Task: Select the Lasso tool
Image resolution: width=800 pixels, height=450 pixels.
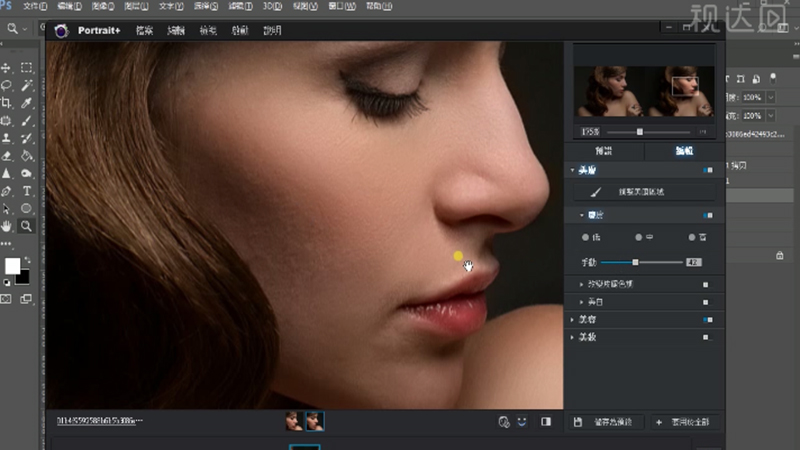Action: point(6,85)
